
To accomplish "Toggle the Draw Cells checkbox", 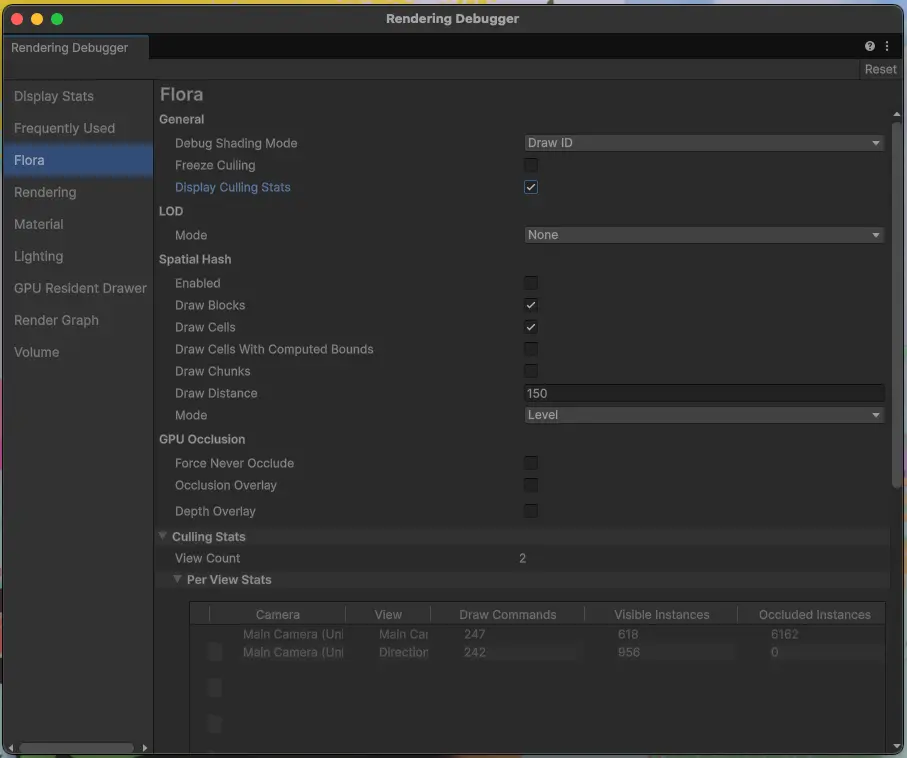I will [x=530, y=327].
